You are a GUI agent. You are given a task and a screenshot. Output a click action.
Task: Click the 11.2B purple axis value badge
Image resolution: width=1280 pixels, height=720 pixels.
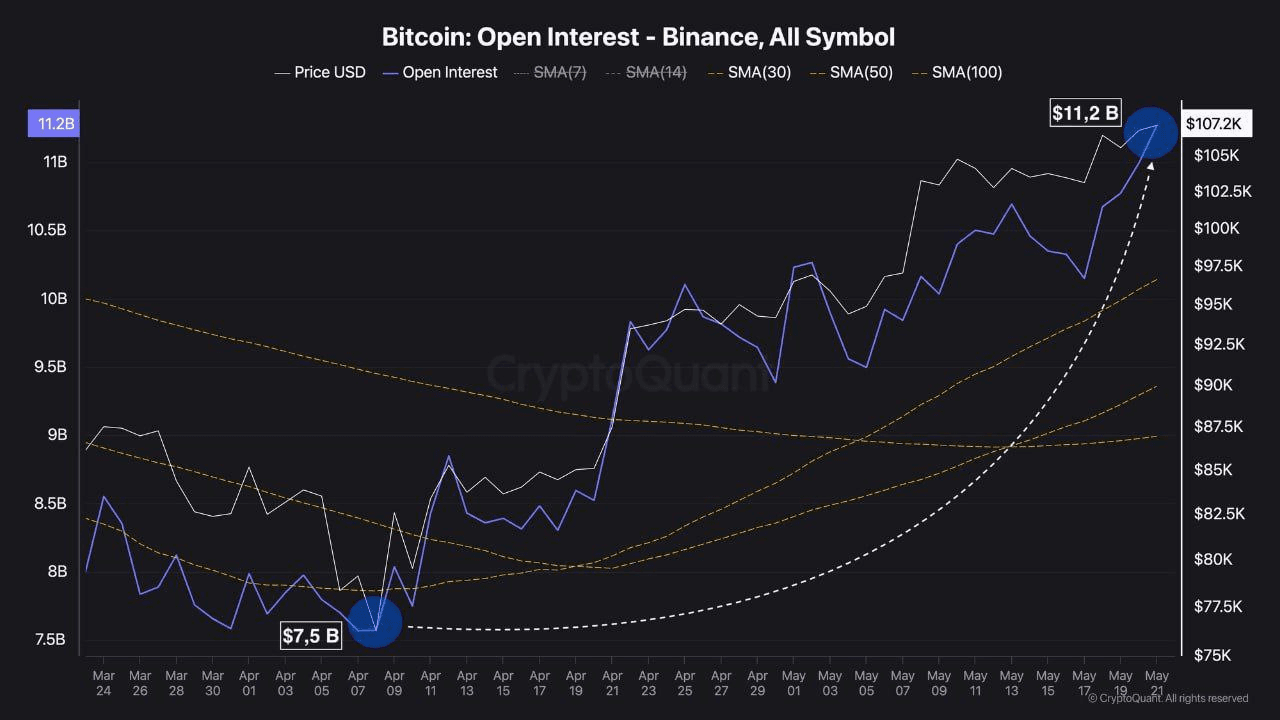tap(57, 124)
